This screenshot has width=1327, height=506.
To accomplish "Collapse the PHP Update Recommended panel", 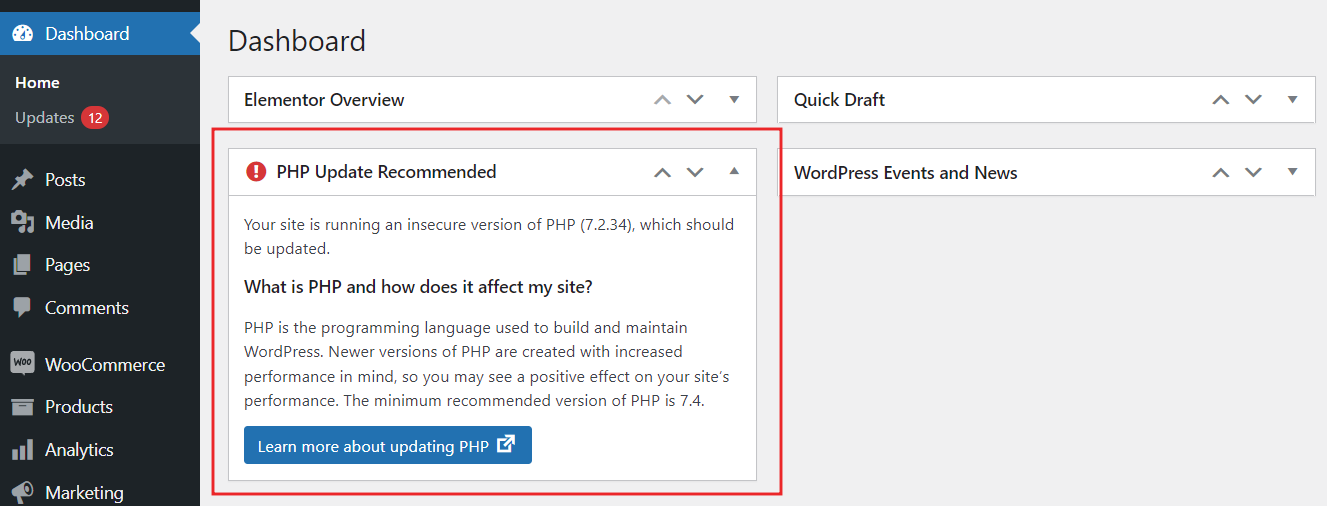I will 734,171.
